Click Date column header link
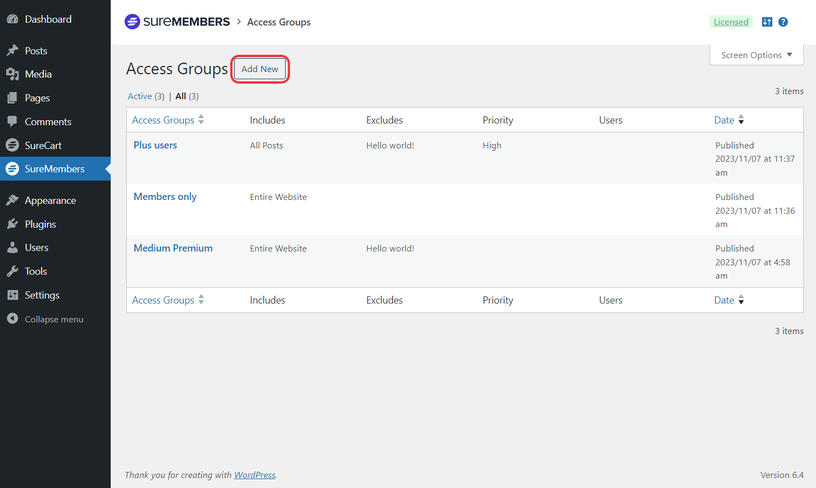Viewport: 816px width, 488px height. pos(724,120)
